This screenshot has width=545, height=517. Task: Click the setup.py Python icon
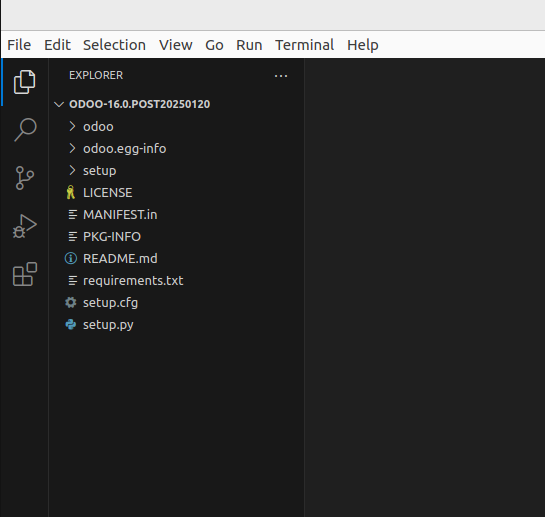71,324
